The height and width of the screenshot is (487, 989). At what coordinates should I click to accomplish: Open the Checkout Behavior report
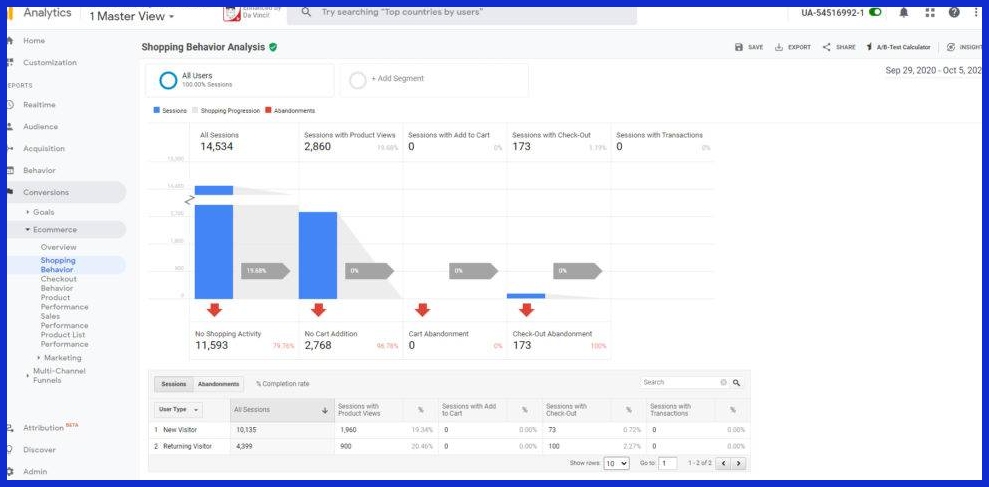click(x=59, y=283)
